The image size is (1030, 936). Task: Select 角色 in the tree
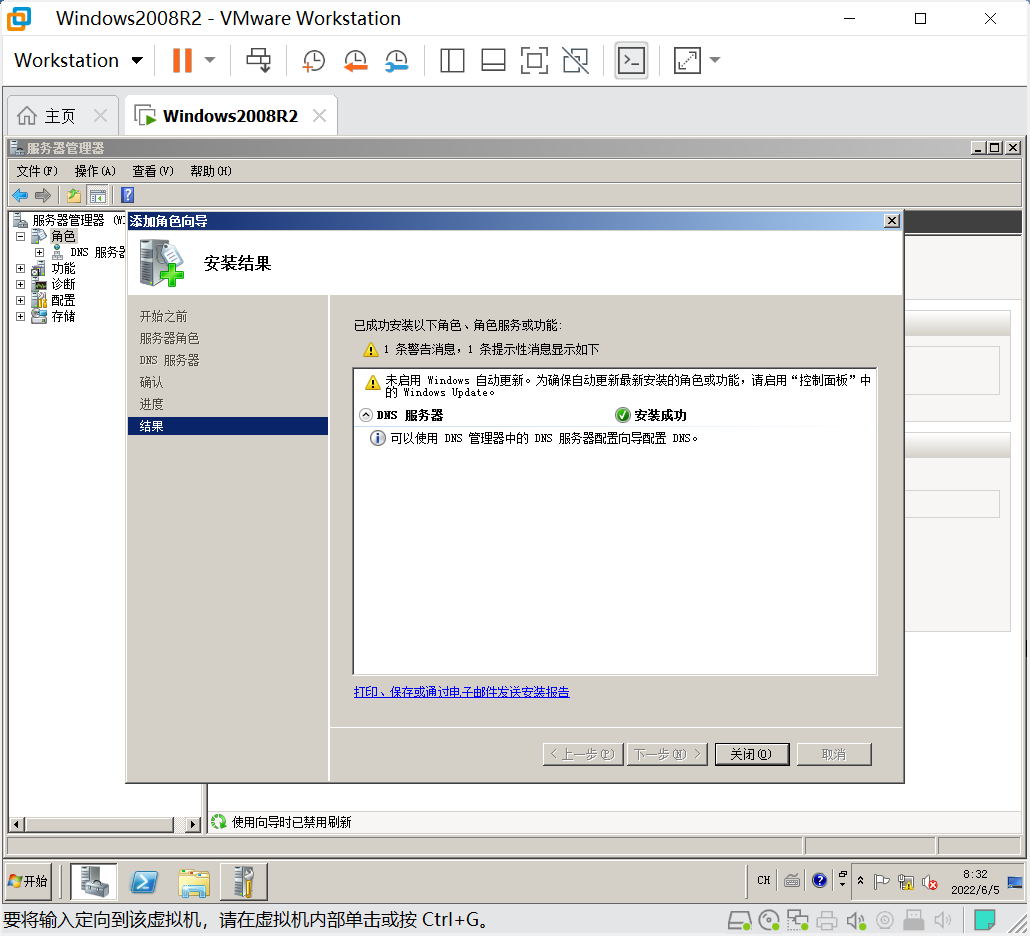pyautogui.click(x=63, y=236)
